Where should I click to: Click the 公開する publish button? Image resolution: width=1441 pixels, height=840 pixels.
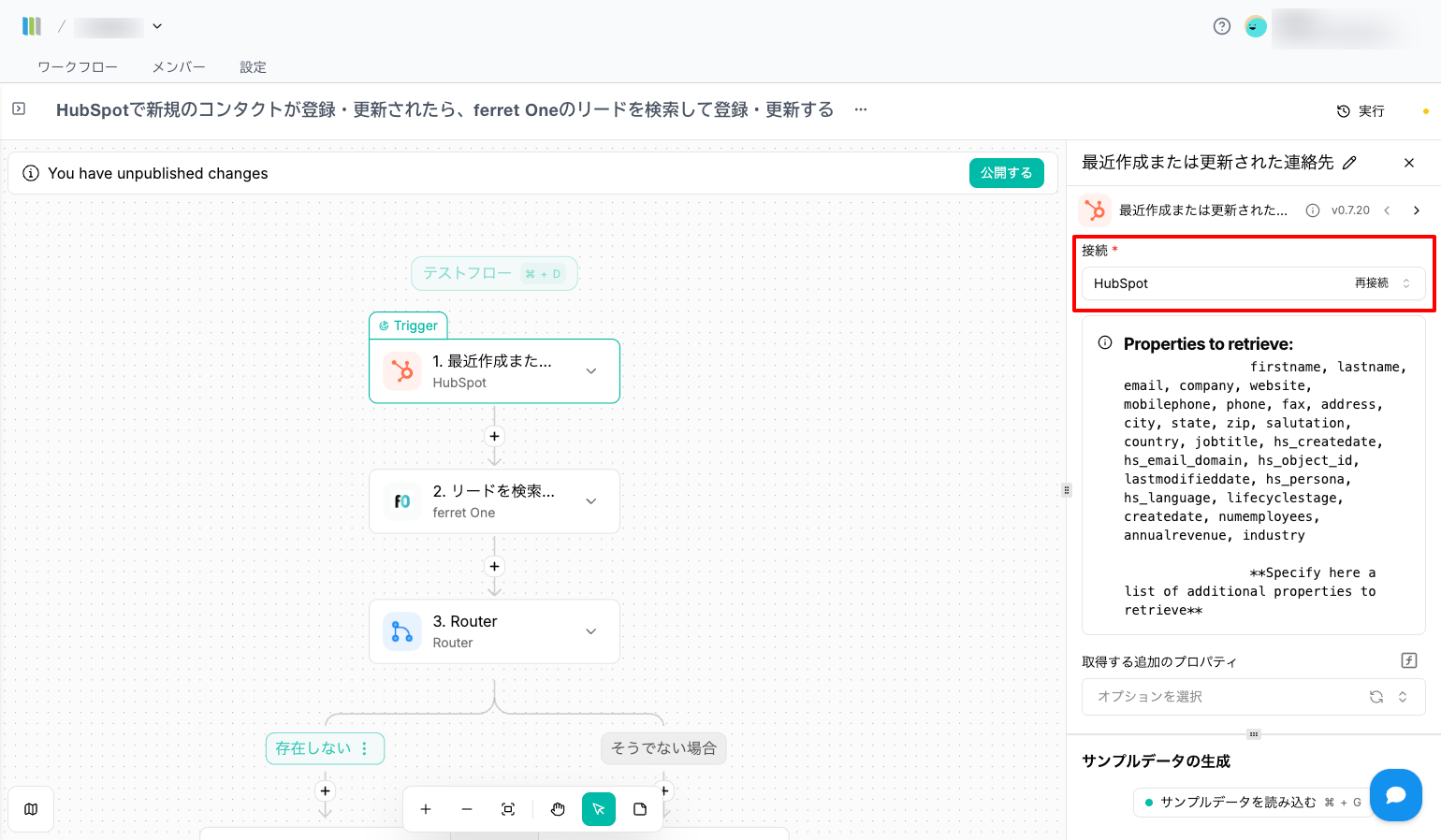click(x=1006, y=173)
